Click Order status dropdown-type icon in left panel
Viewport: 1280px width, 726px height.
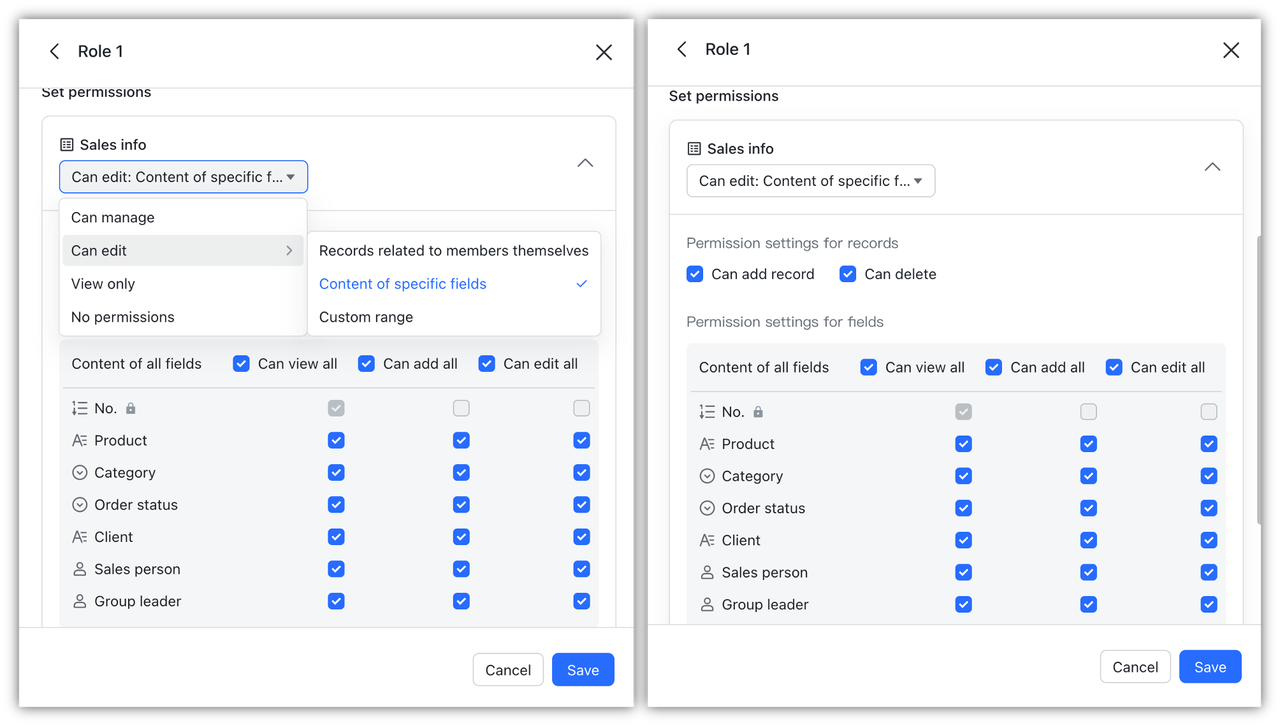[80, 505]
